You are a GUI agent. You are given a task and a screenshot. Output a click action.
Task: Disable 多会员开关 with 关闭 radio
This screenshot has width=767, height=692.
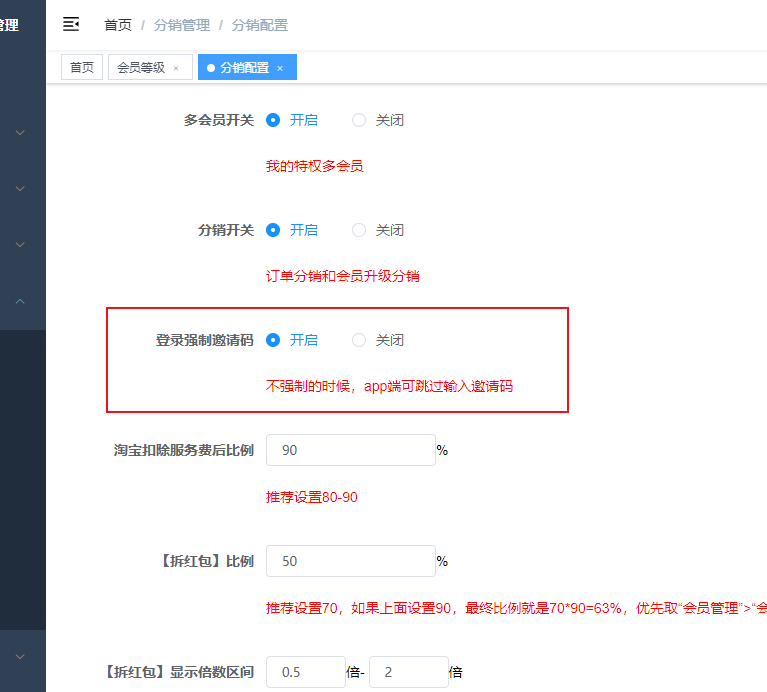(x=359, y=120)
